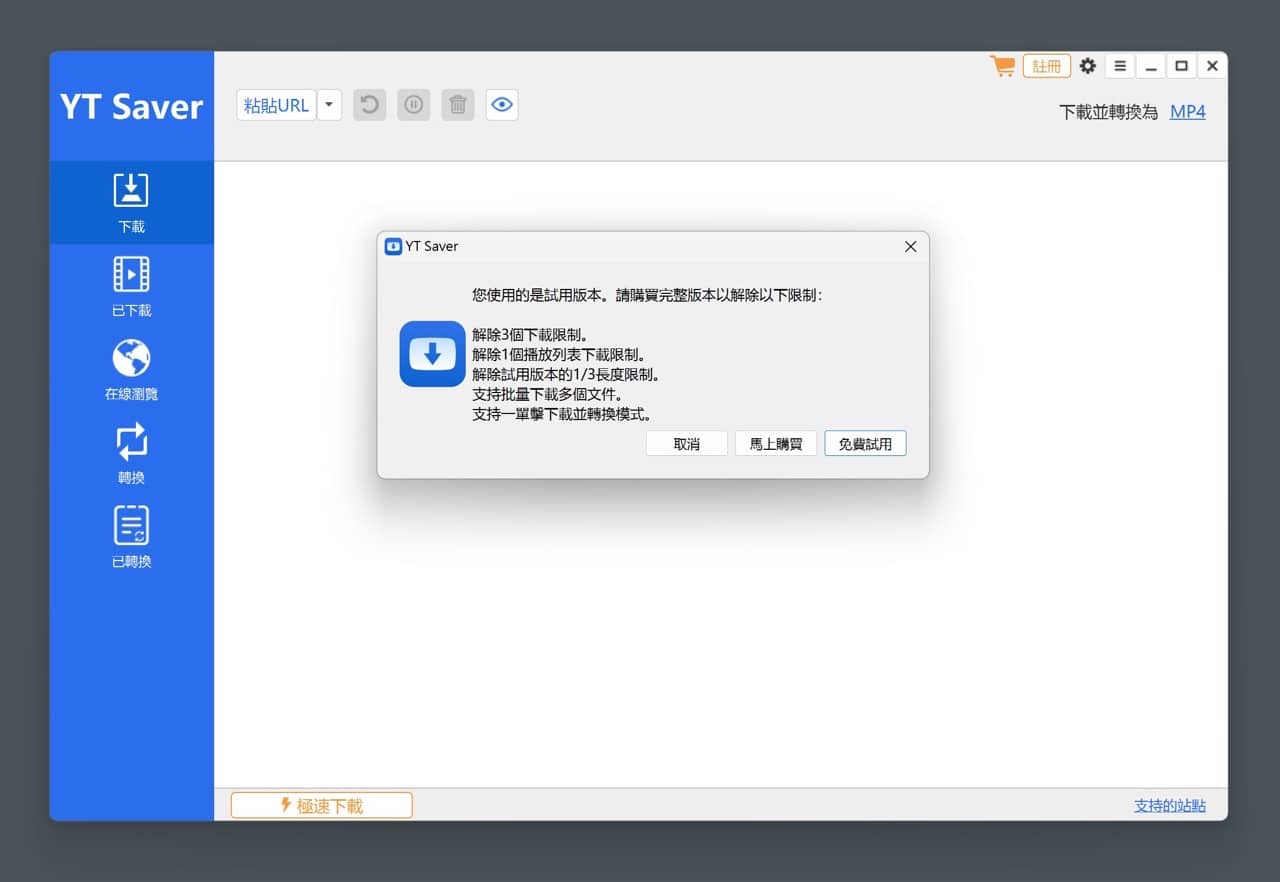Screen dimensions: 1280x882
Task: Click 免費試用 free trial button
Action: (x=865, y=444)
